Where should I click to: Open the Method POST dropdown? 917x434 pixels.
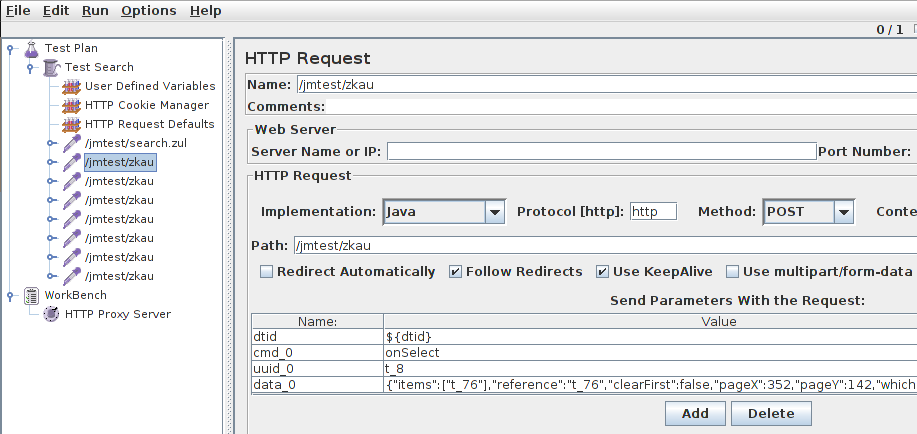[x=844, y=212]
